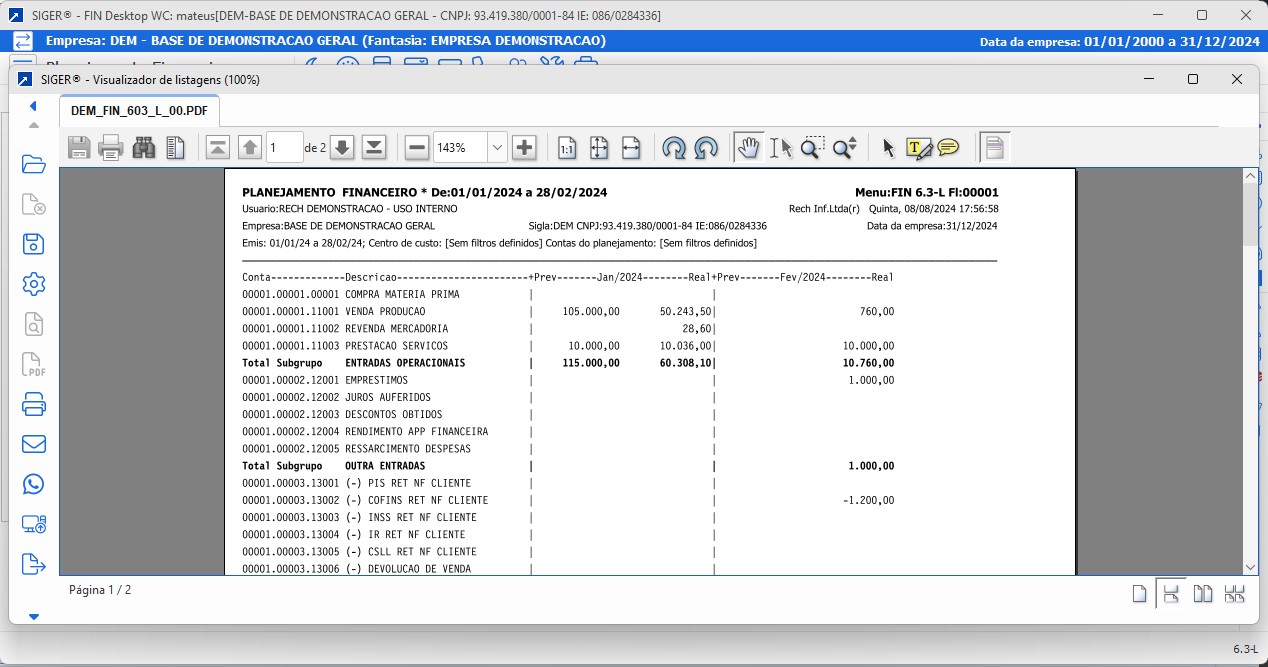Collapse the left sidebar with blue arrow
This screenshot has height=667, width=1268.
click(x=33, y=106)
